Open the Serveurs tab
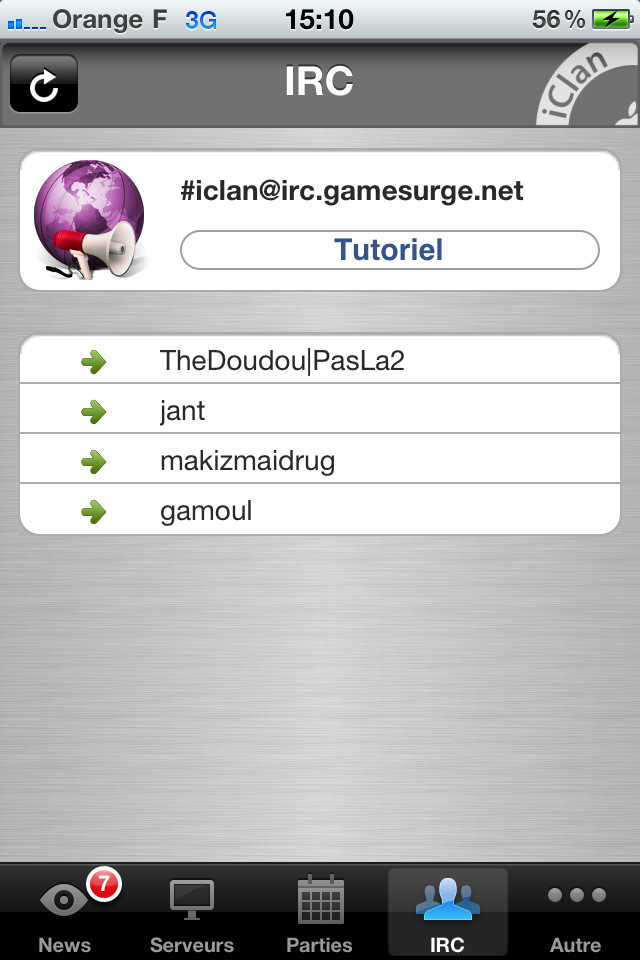This screenshot has width=640, height=960. 192,912
